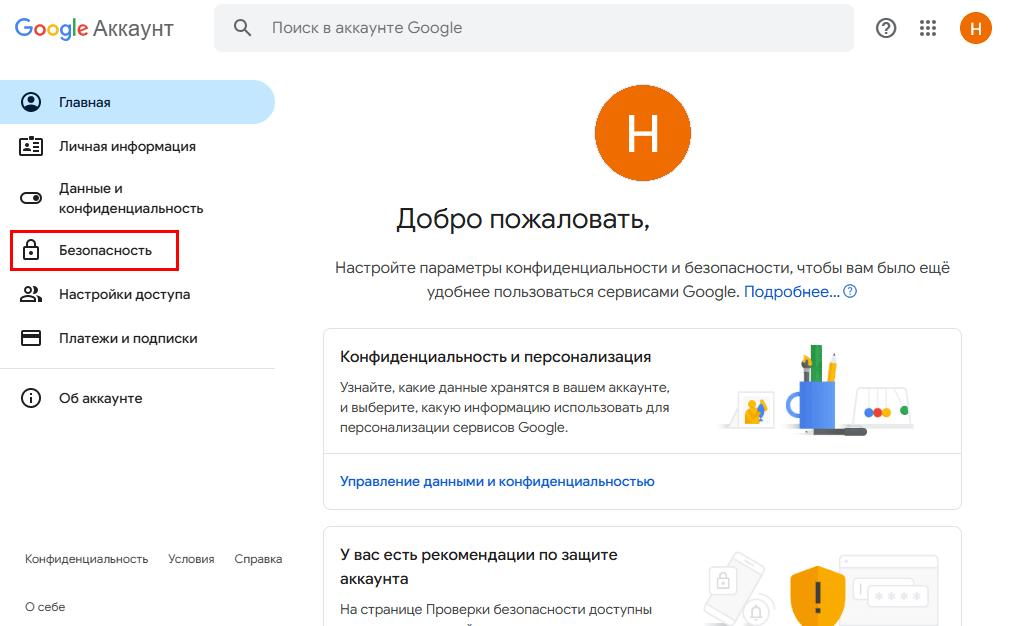The width and height of the screenshot is (1010, 626).
Task: Click the orange account avatar in header
Action: pyautogui.click(x=975, y=28)
